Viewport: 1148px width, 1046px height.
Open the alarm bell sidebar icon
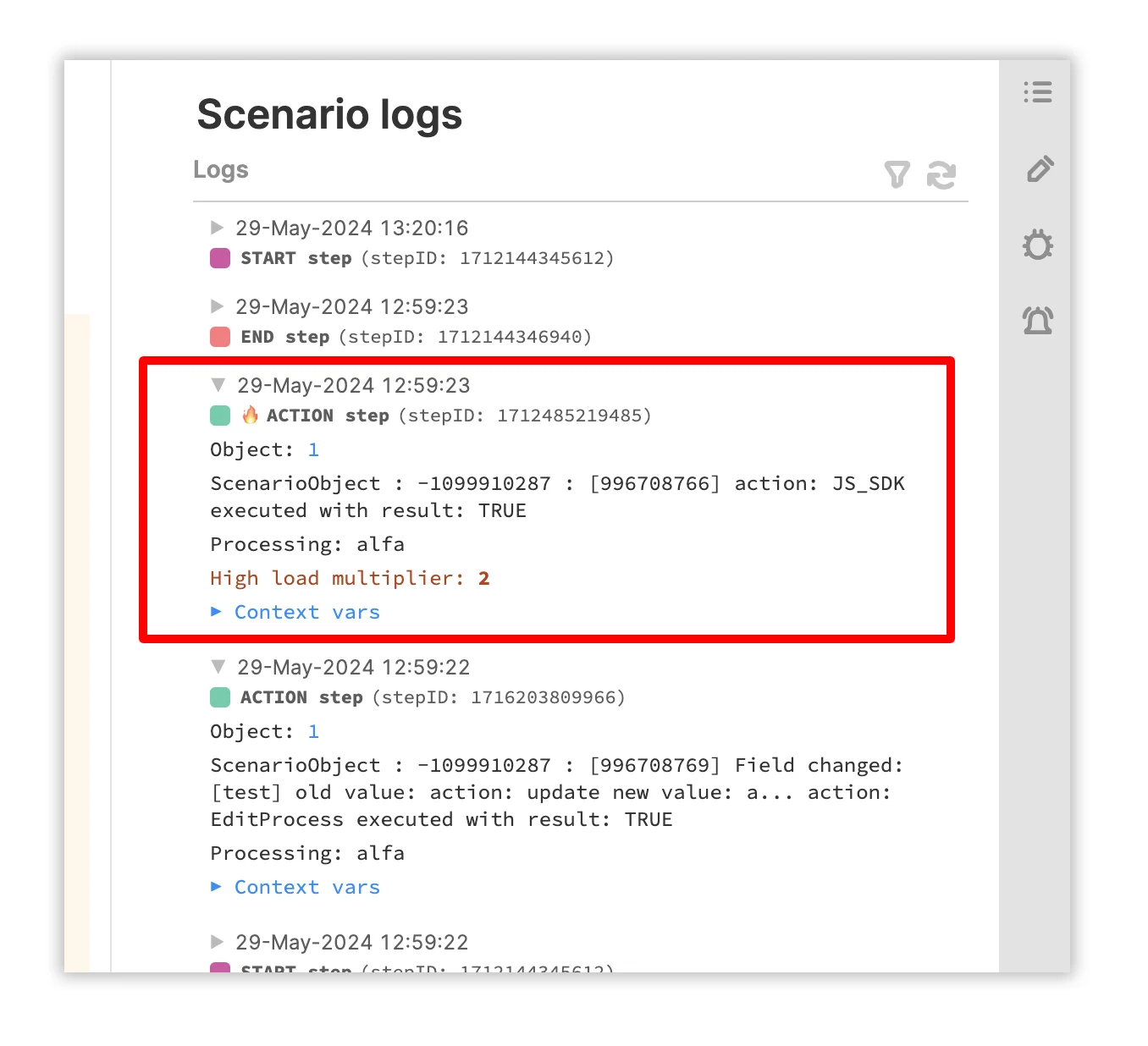1037,321
